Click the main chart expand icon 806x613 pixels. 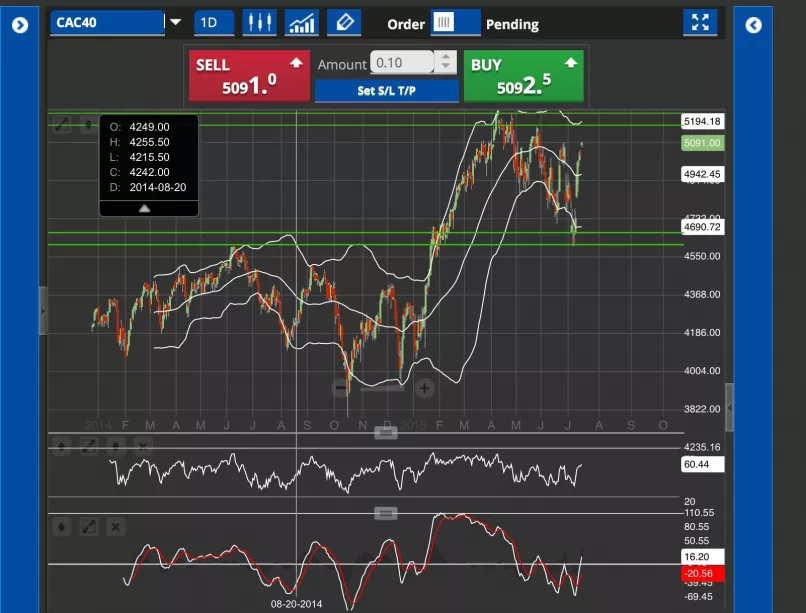[x=62, y=124]
